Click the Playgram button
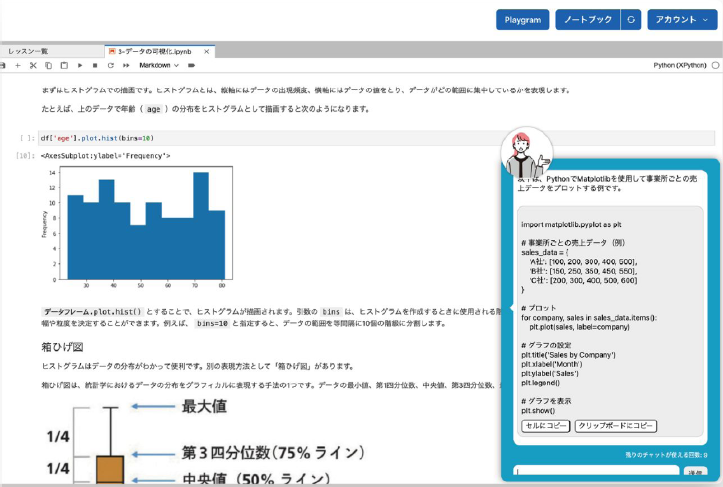 [x=523, y=19]
